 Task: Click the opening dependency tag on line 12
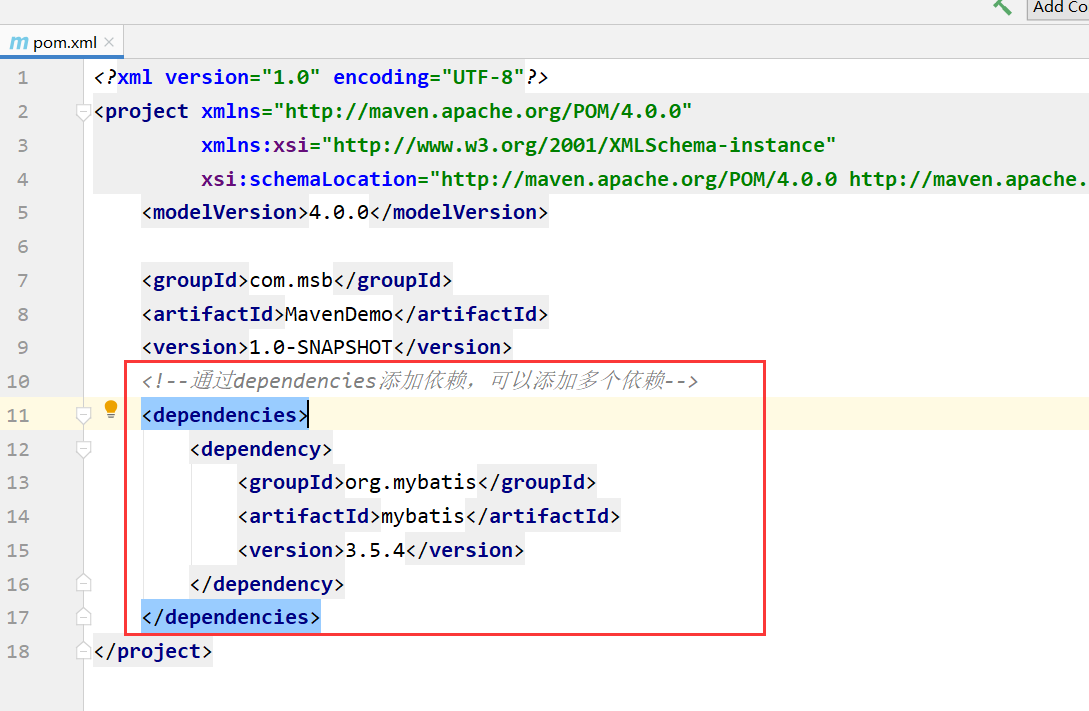[261, 449]
